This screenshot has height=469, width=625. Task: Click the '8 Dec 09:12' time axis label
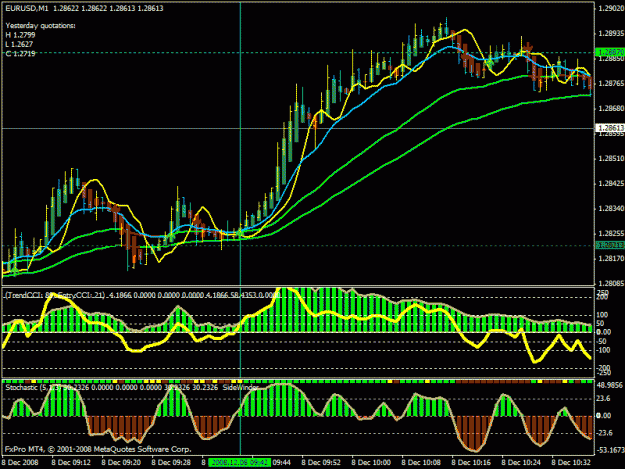click(71, 463)
